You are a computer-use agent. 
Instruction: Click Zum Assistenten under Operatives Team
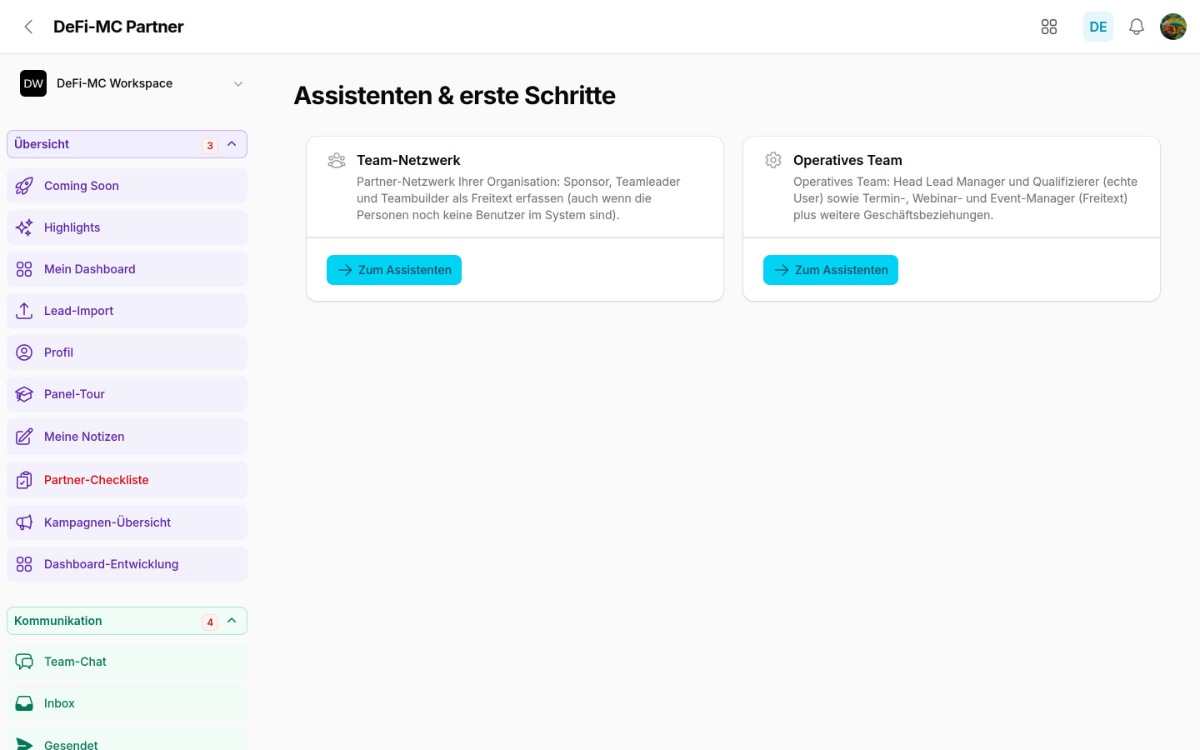click(x=830, y=270)
